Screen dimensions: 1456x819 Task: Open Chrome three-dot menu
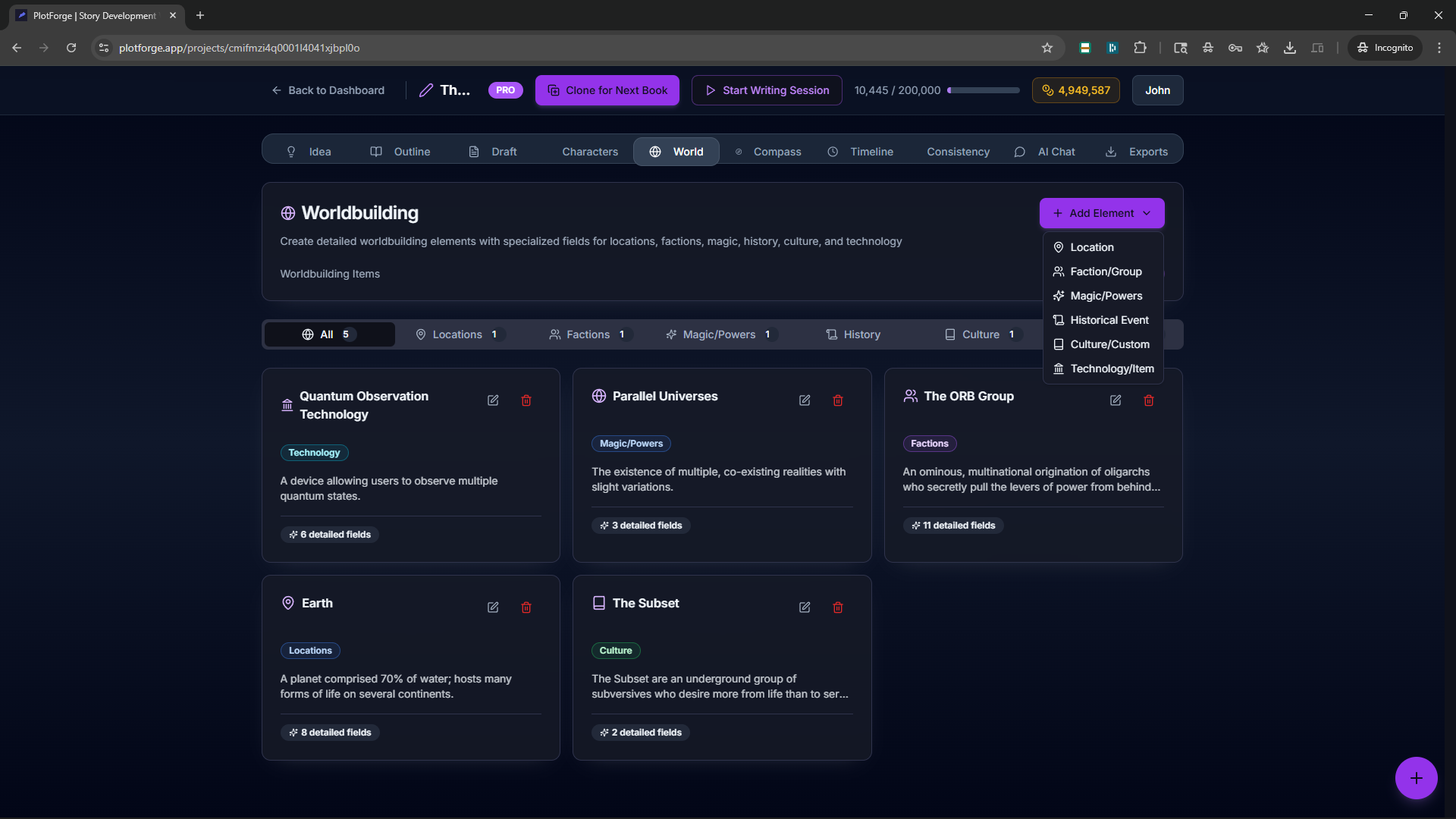click(x=1439, y=48)
